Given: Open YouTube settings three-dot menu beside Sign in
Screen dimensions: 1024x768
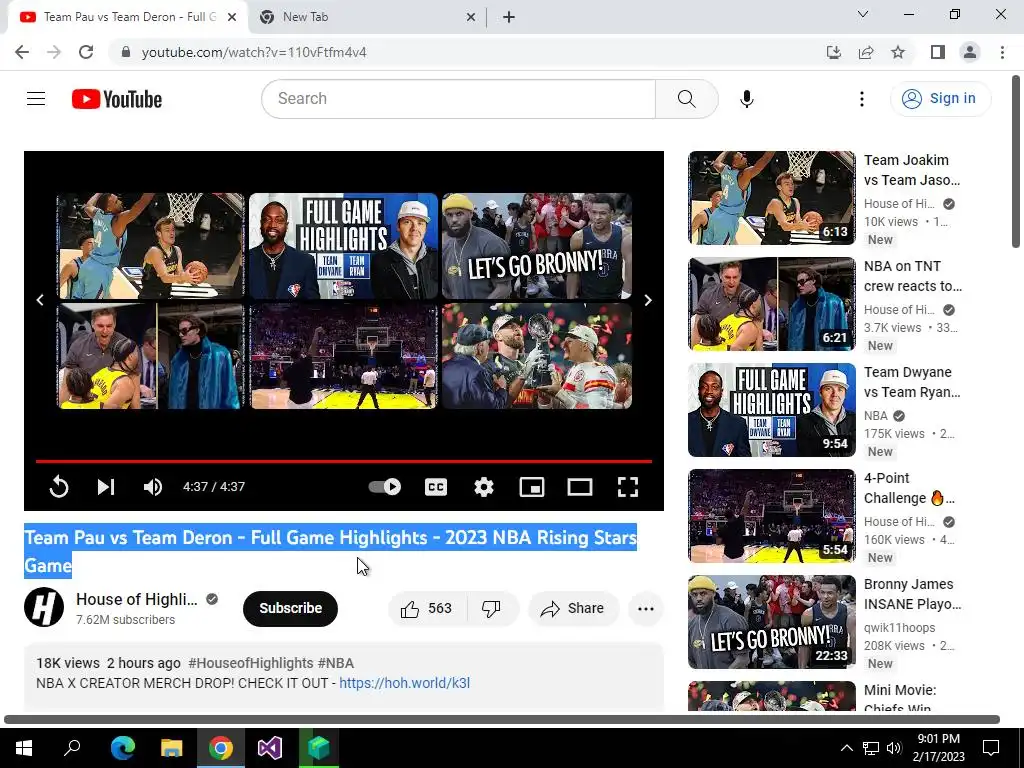Looking at the screenshot, I should pyautogui.click(x=861, y=99).
